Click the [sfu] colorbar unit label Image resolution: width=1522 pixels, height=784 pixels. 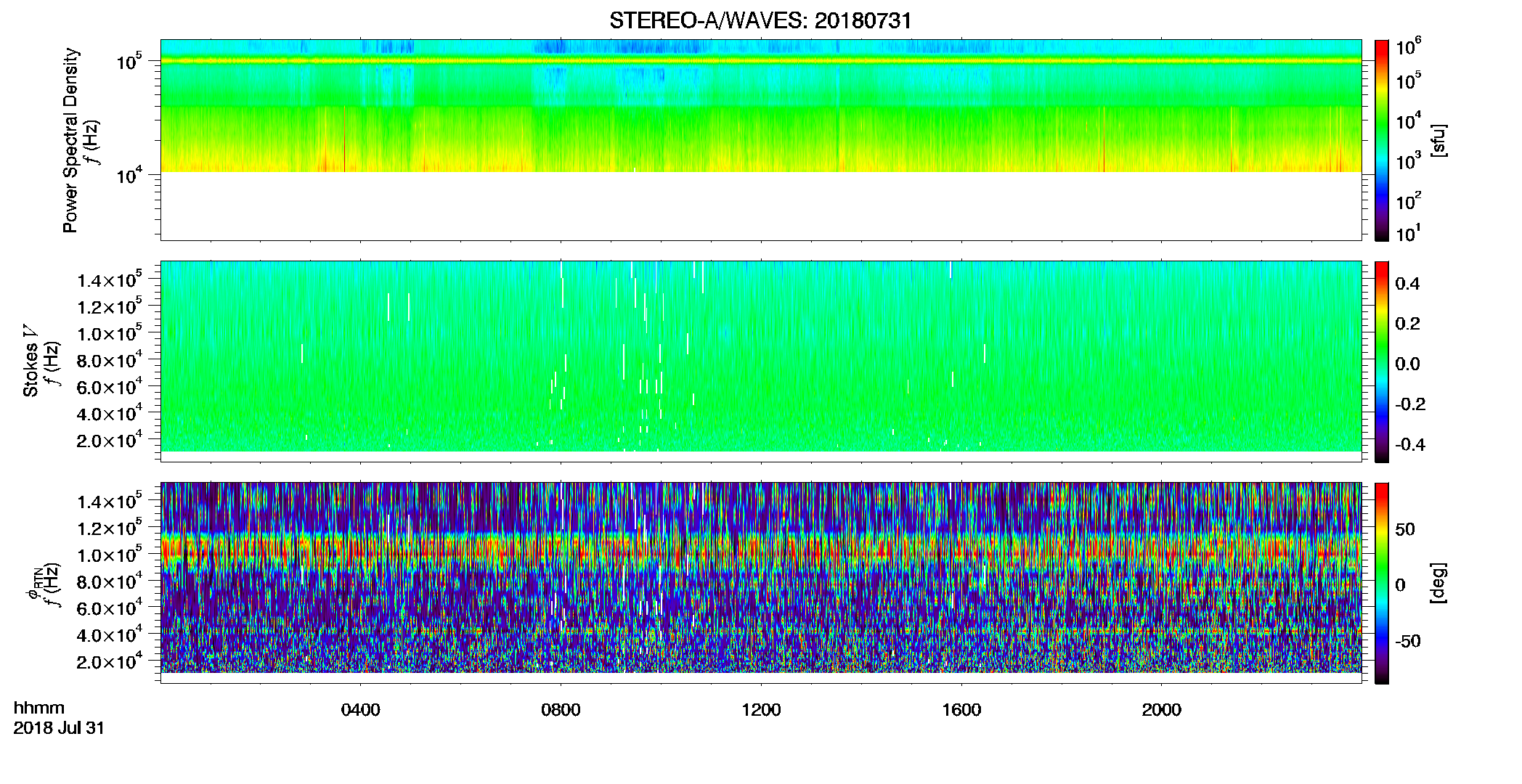pyautogui.click(x=1438, y=140)
